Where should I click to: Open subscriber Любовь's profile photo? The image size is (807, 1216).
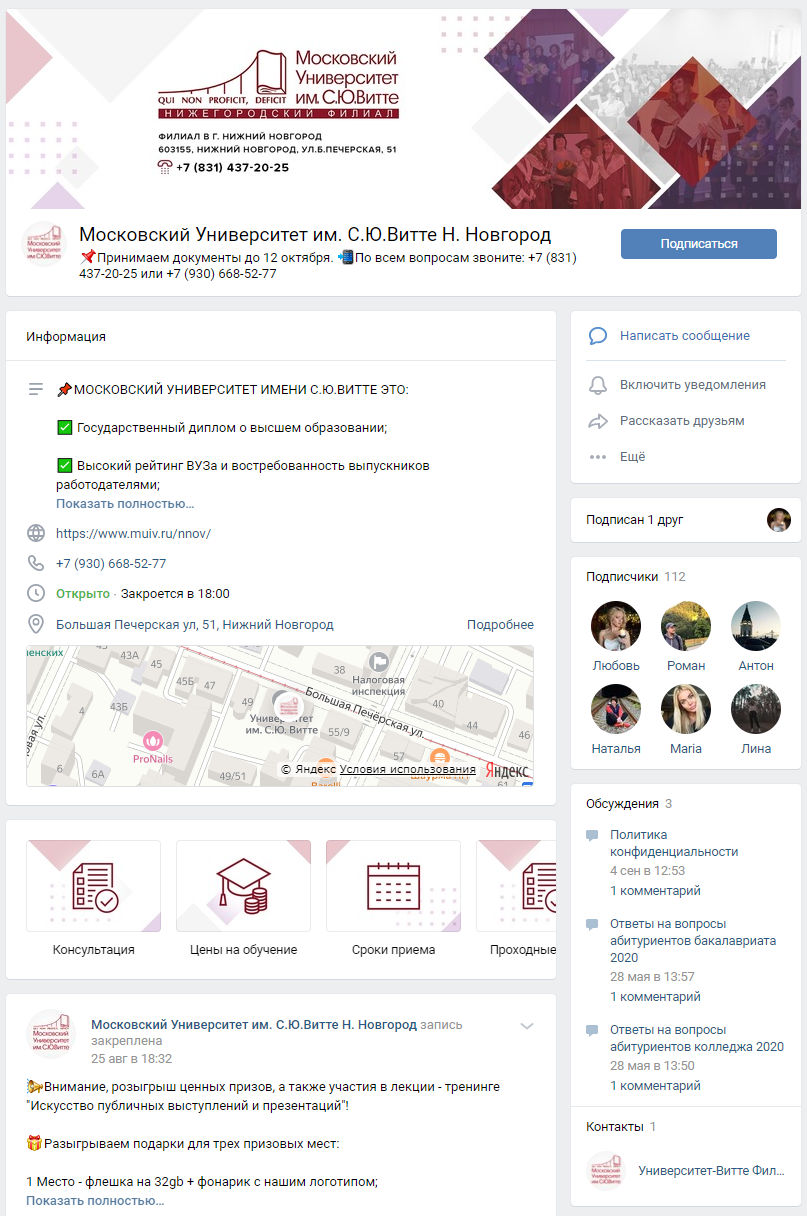(616, 626)
